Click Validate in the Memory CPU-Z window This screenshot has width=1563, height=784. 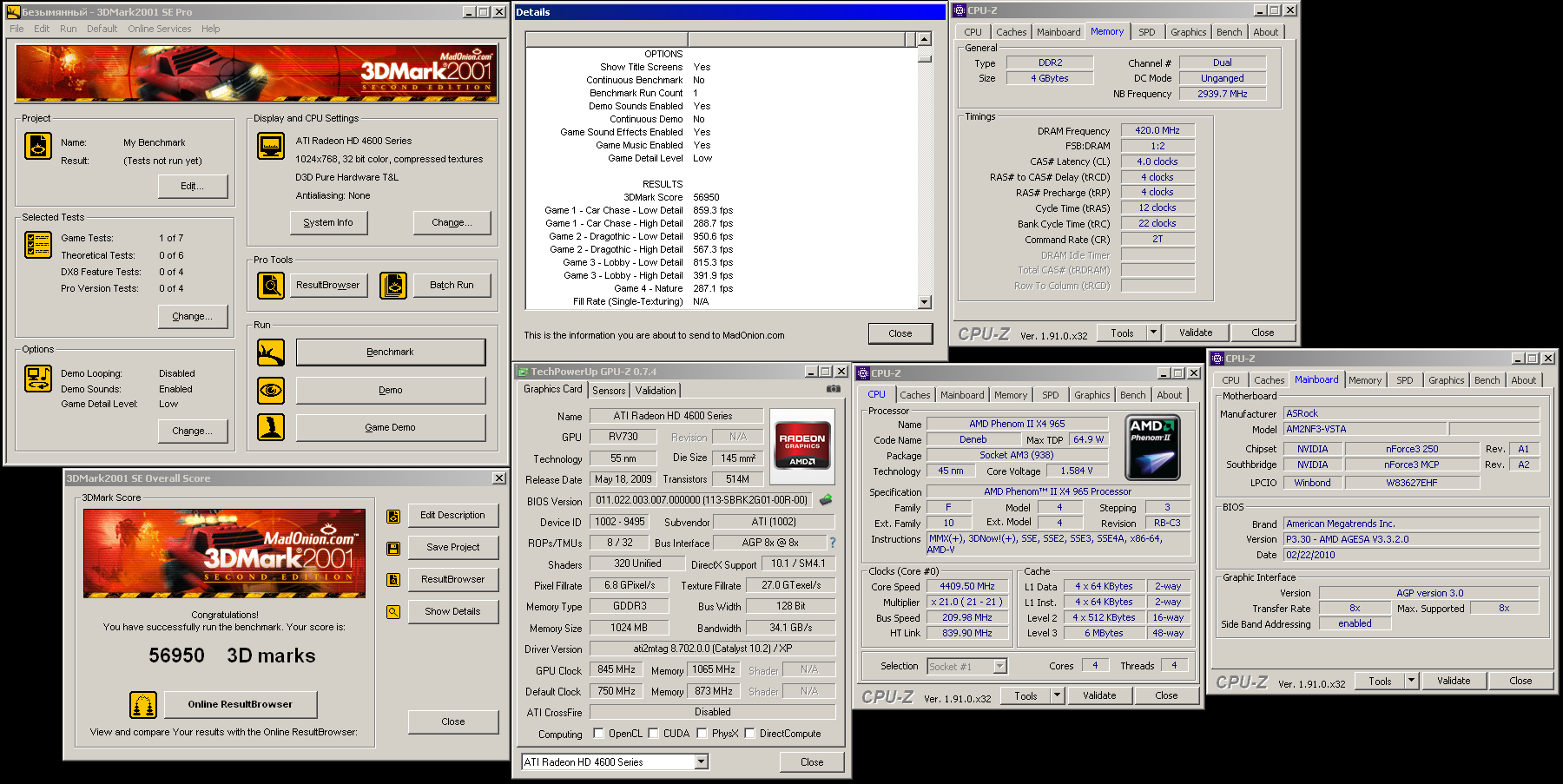tap(1196, 333)
